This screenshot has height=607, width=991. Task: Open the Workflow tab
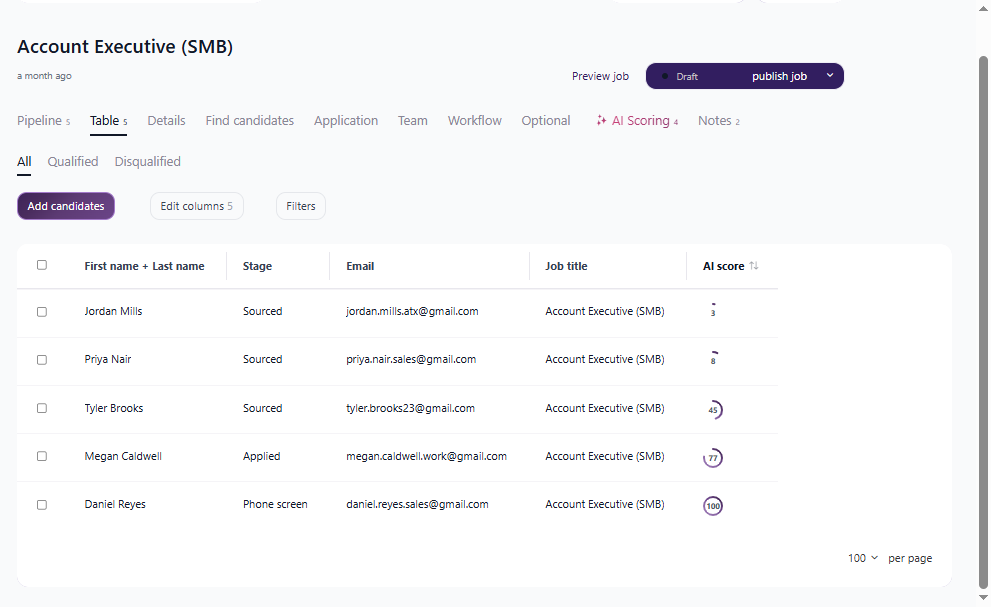pyautogui.click(x=475, y=121)
